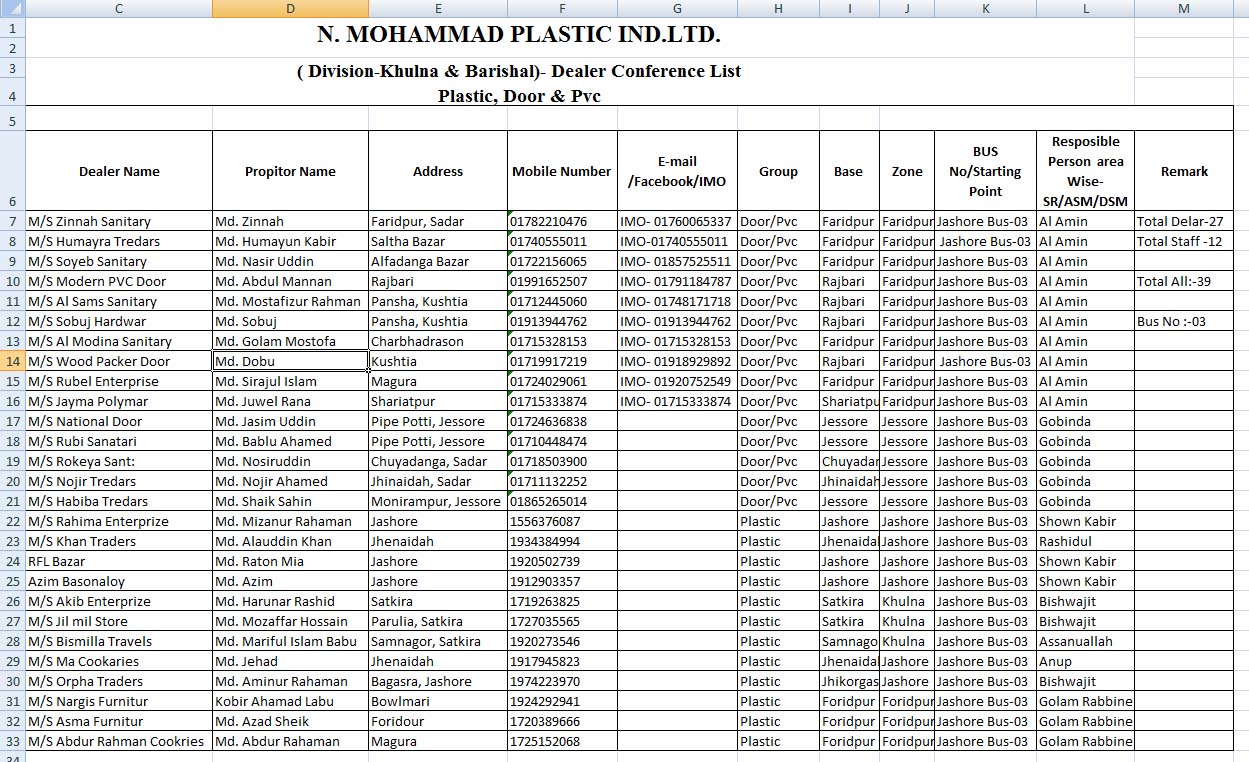Viewport: 1249px width, 762px height.
Task: Click the Bus No :-03 cell
Action: [x=1184, y=321]
